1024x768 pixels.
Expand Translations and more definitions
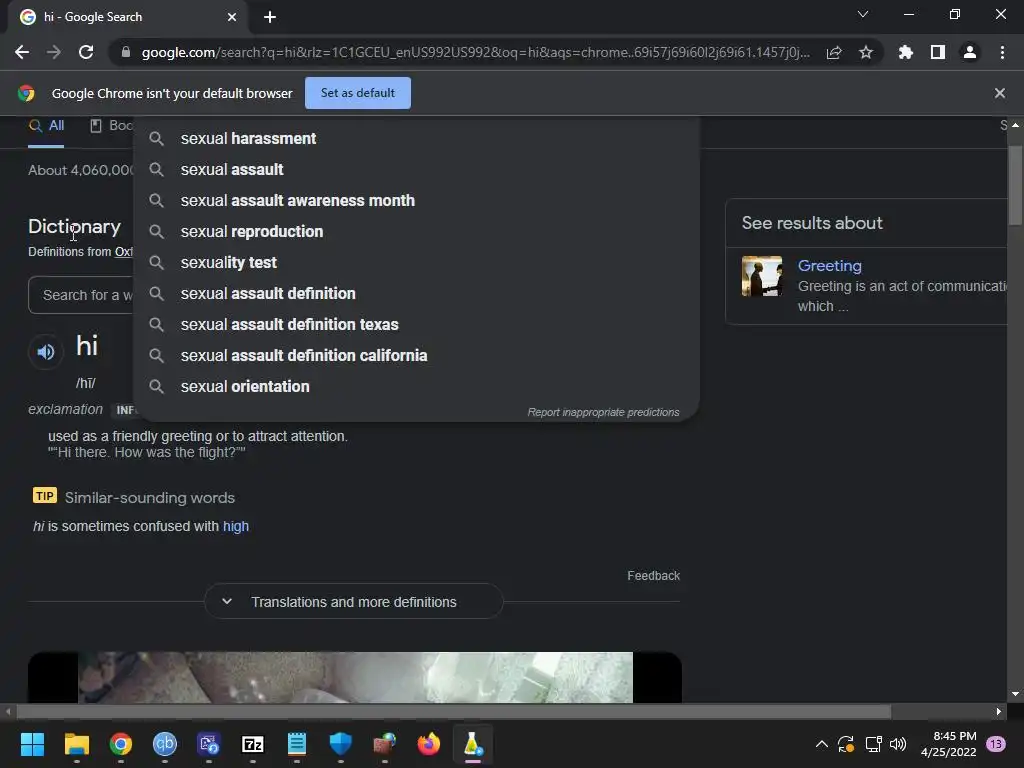coord(354,601)
